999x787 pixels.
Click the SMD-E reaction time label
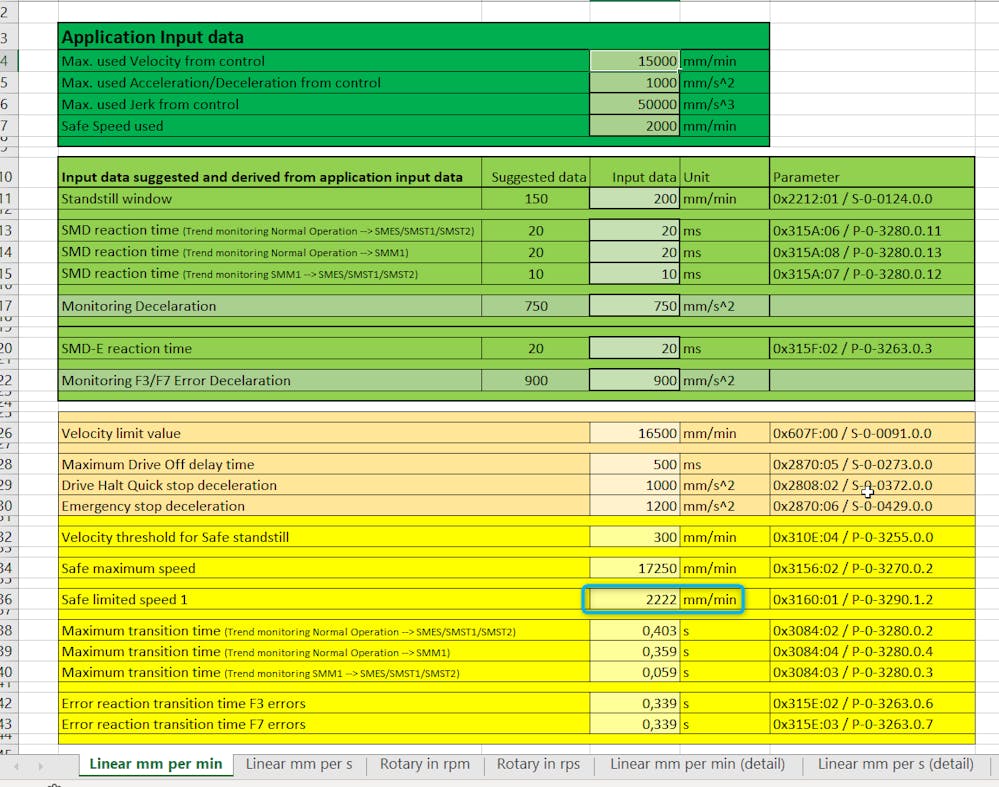126,349
